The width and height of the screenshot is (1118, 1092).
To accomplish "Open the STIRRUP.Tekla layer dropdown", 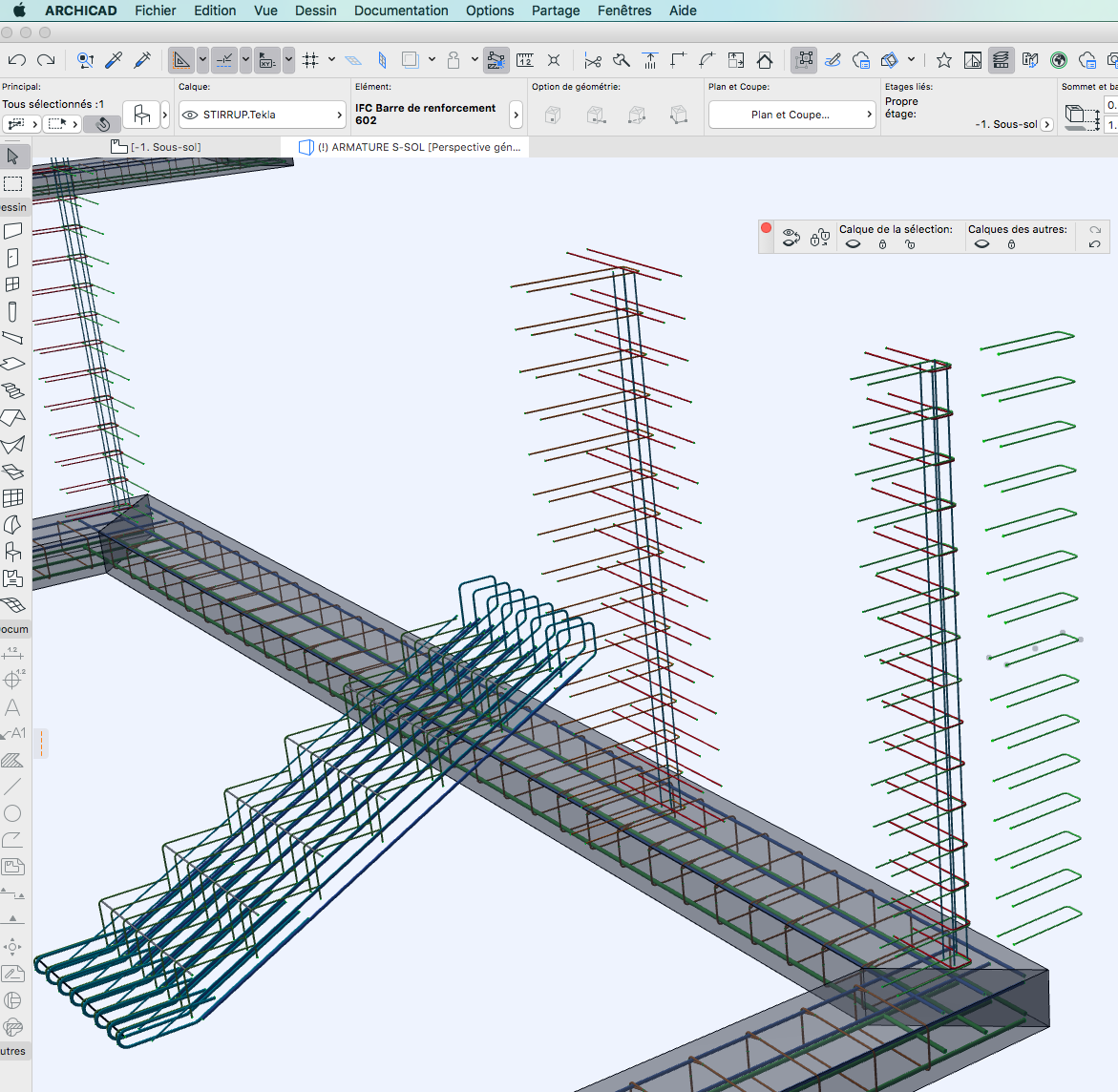I will pos(262,115).
